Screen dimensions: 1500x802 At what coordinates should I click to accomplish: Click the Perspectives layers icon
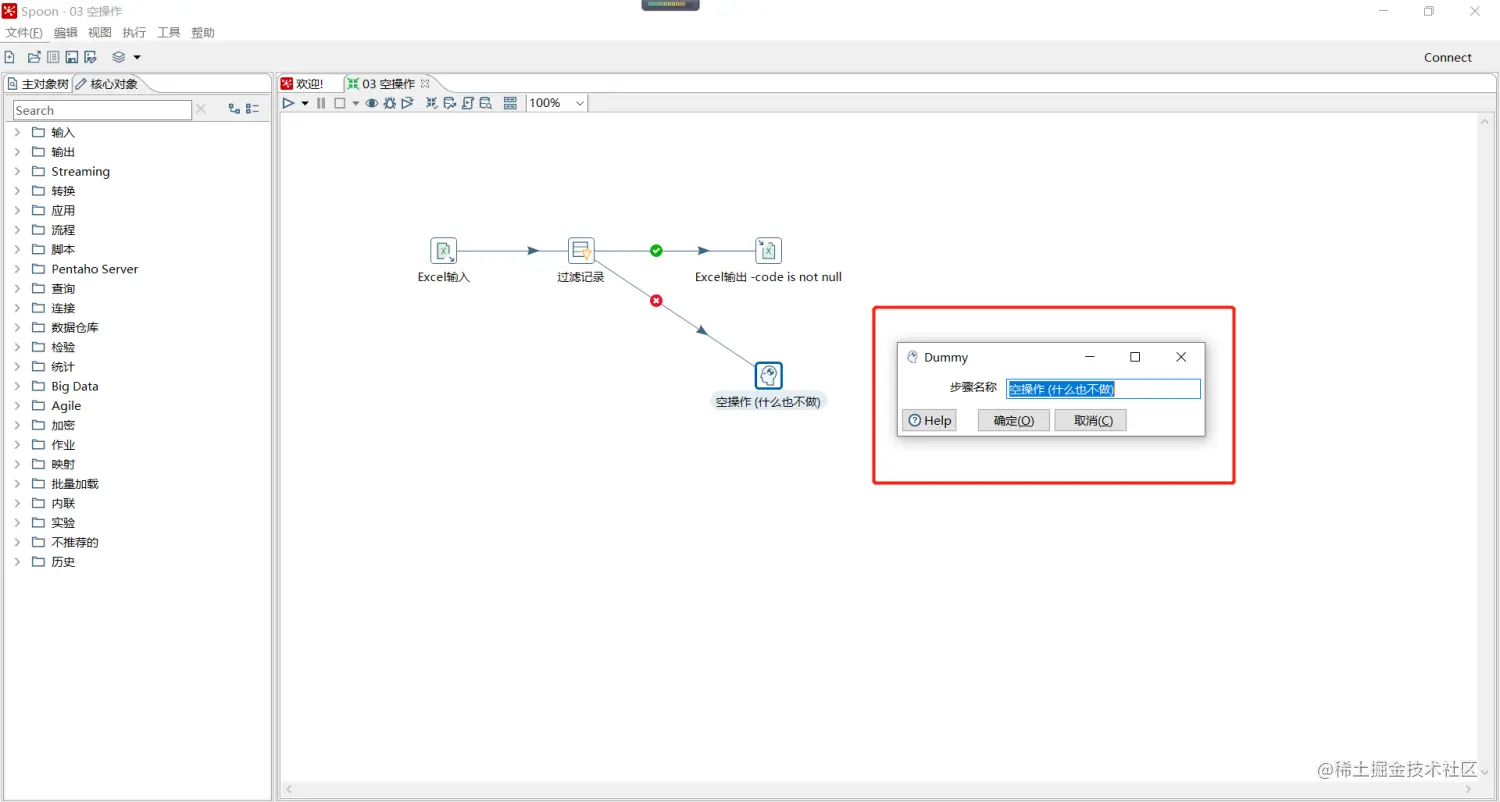click(119, 57)
